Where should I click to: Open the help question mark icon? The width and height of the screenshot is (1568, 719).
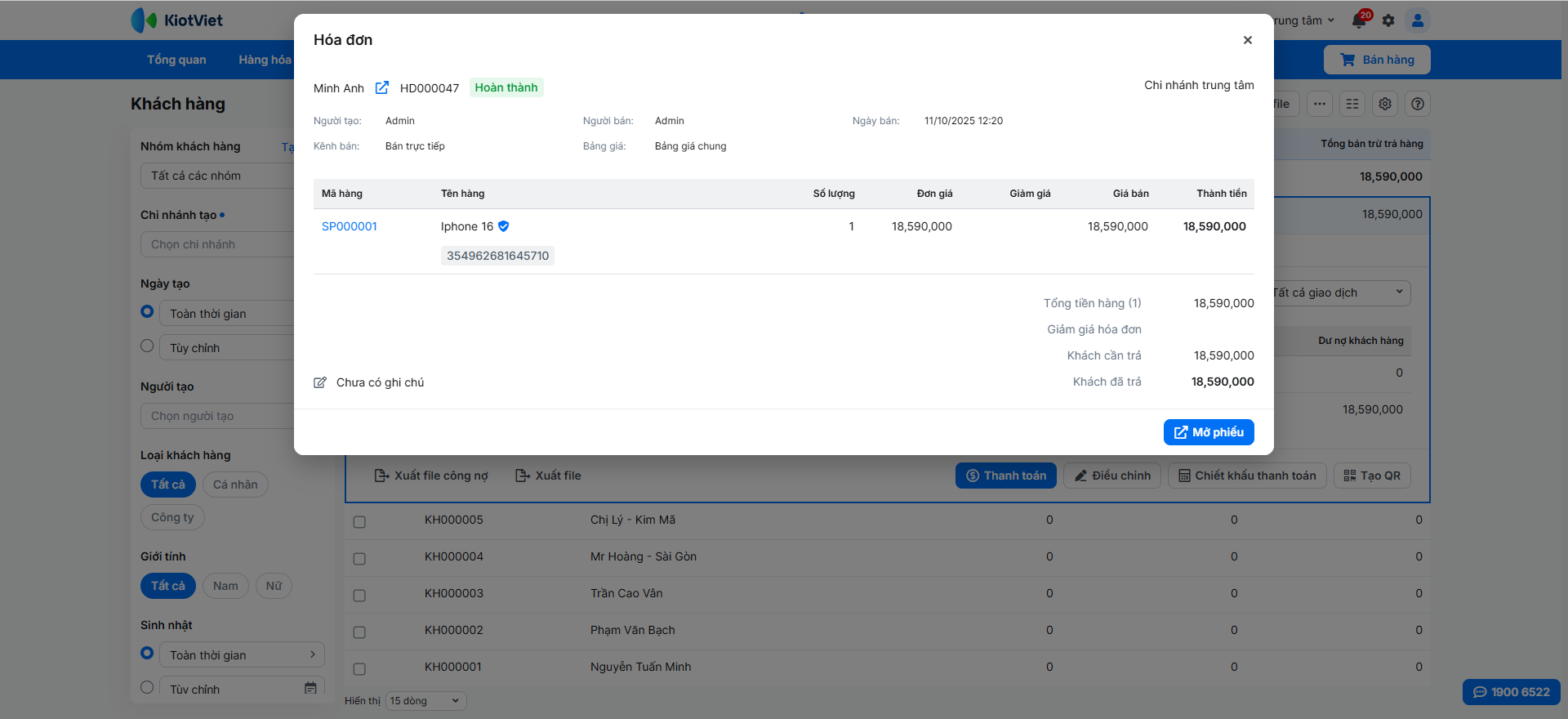coord(1418,104)
